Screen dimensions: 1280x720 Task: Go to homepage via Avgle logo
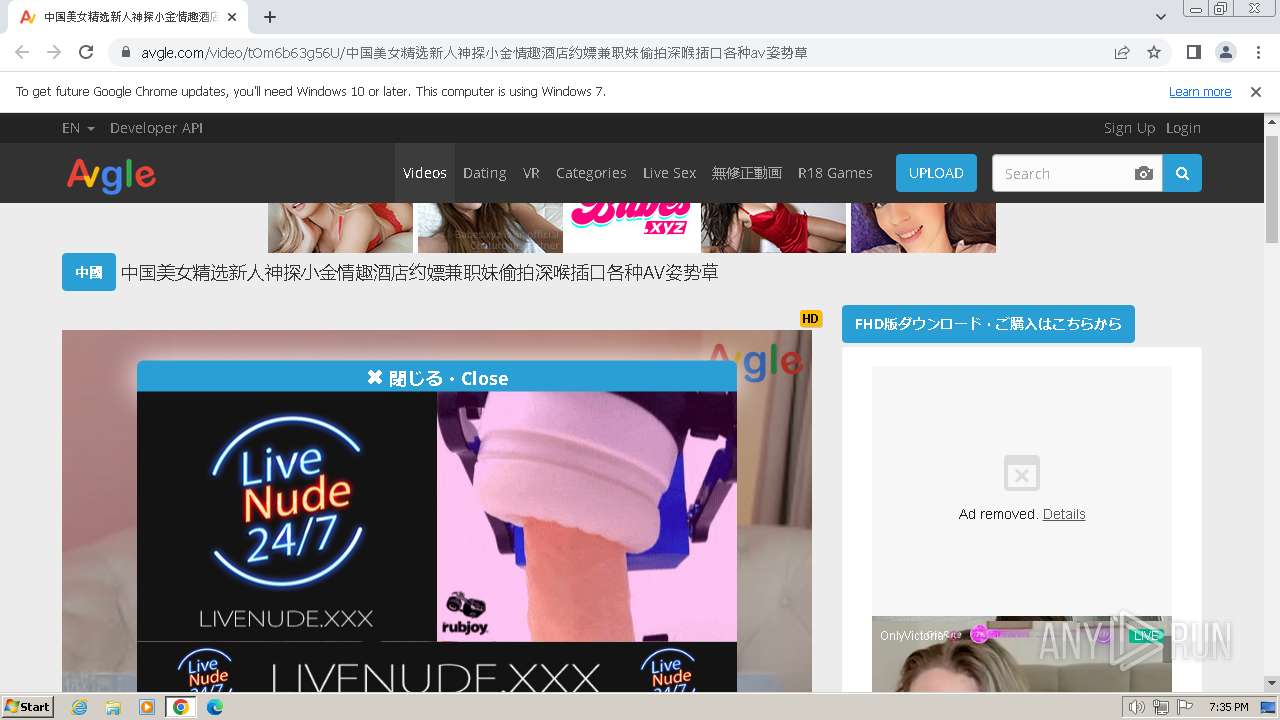click(111, 175)
